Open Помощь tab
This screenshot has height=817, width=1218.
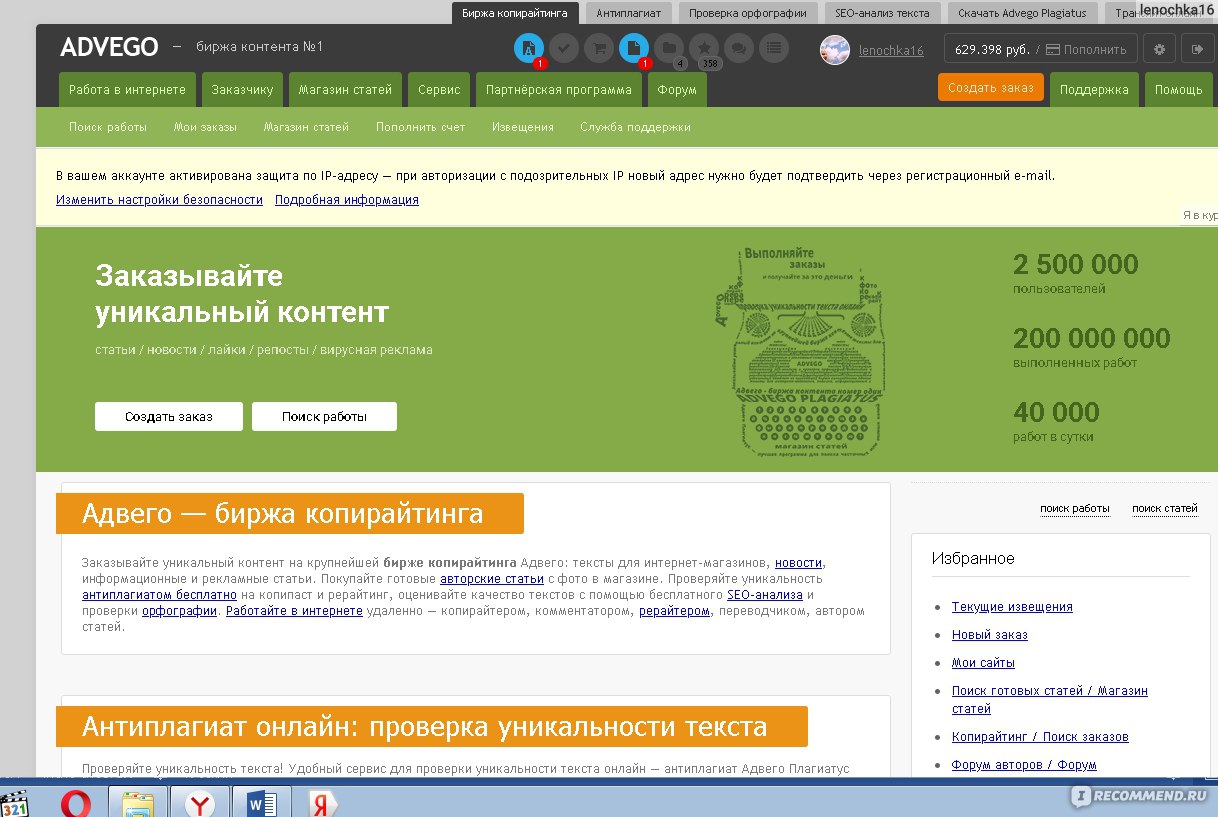pos(1179,90)
